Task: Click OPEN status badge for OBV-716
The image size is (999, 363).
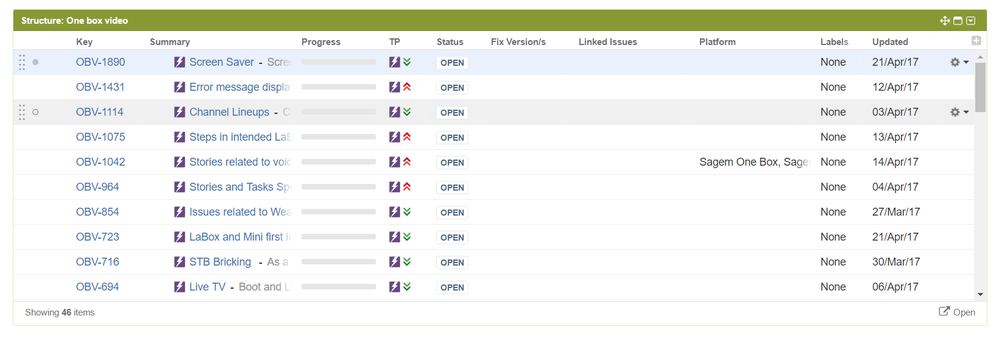Action: [452, 262]
